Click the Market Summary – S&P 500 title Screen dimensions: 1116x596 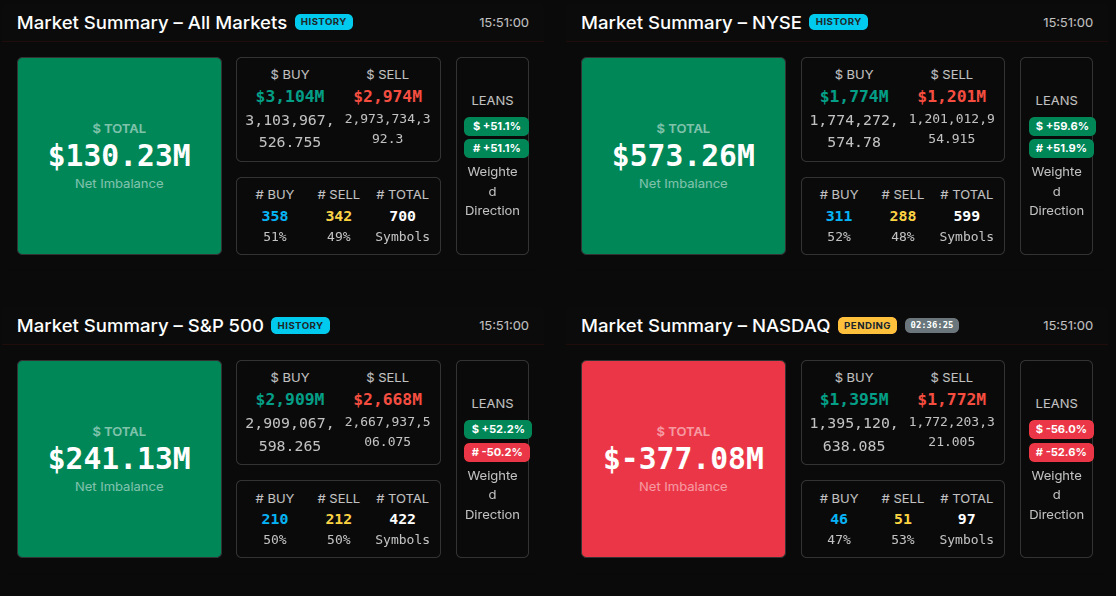pos(140,326)
